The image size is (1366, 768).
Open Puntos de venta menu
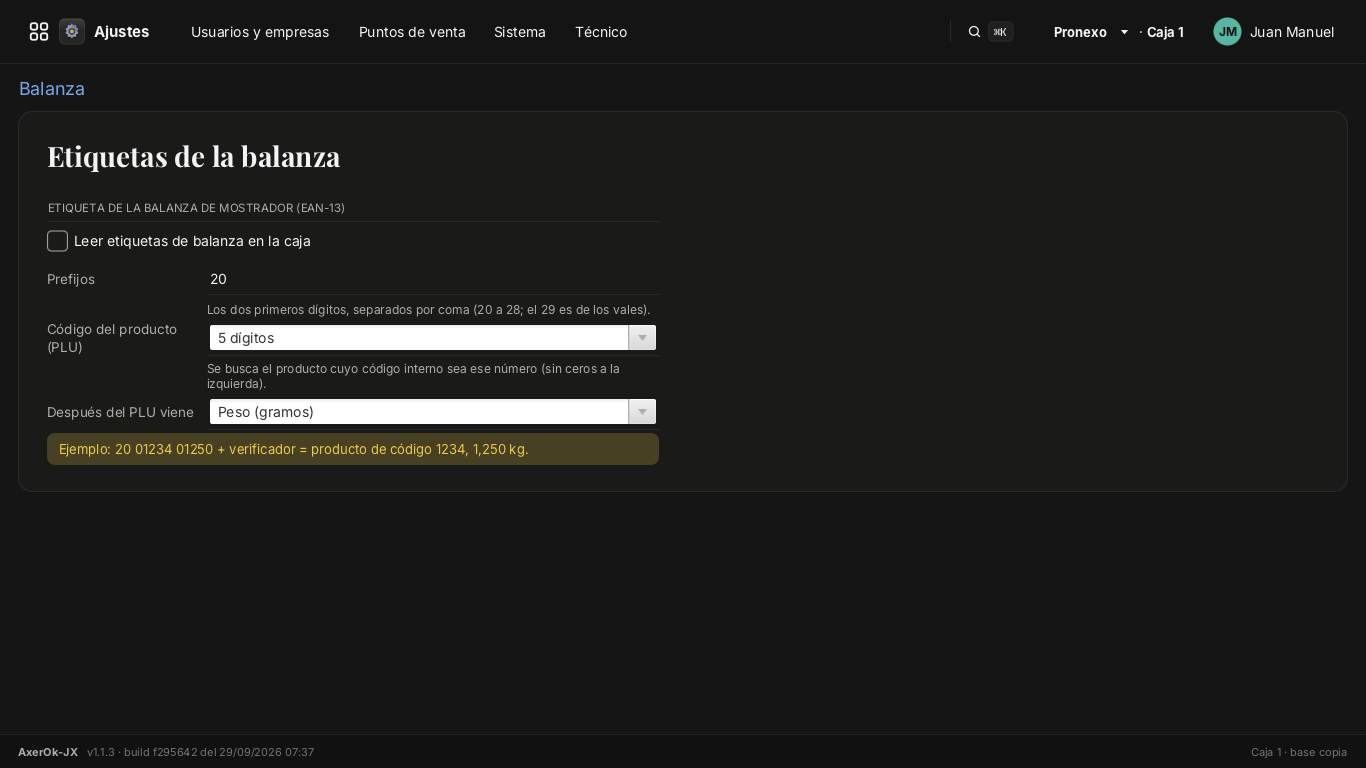(x=412, y=32)
